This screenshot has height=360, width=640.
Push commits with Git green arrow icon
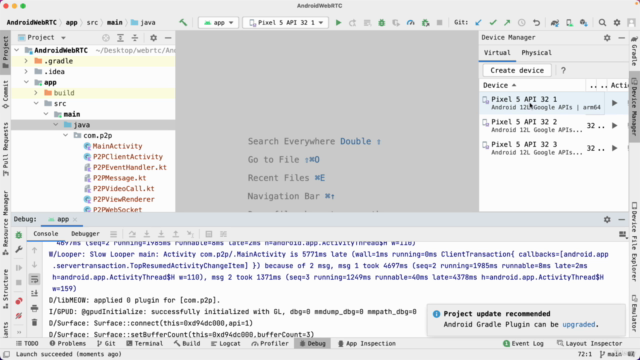507,22
